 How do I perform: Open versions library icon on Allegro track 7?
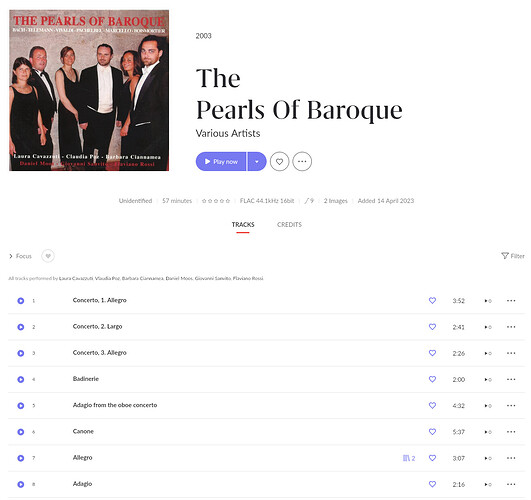click(x=409, y=458)
